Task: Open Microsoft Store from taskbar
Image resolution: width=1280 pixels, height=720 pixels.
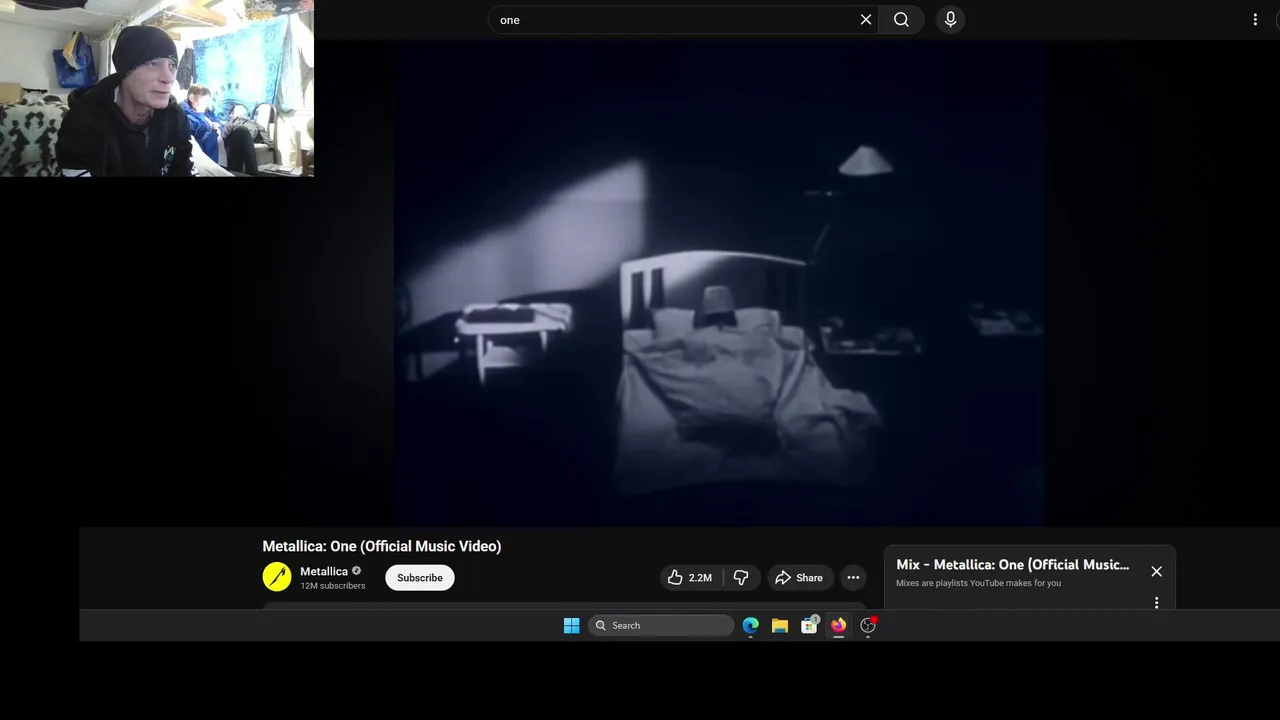Action: (809, 625)
